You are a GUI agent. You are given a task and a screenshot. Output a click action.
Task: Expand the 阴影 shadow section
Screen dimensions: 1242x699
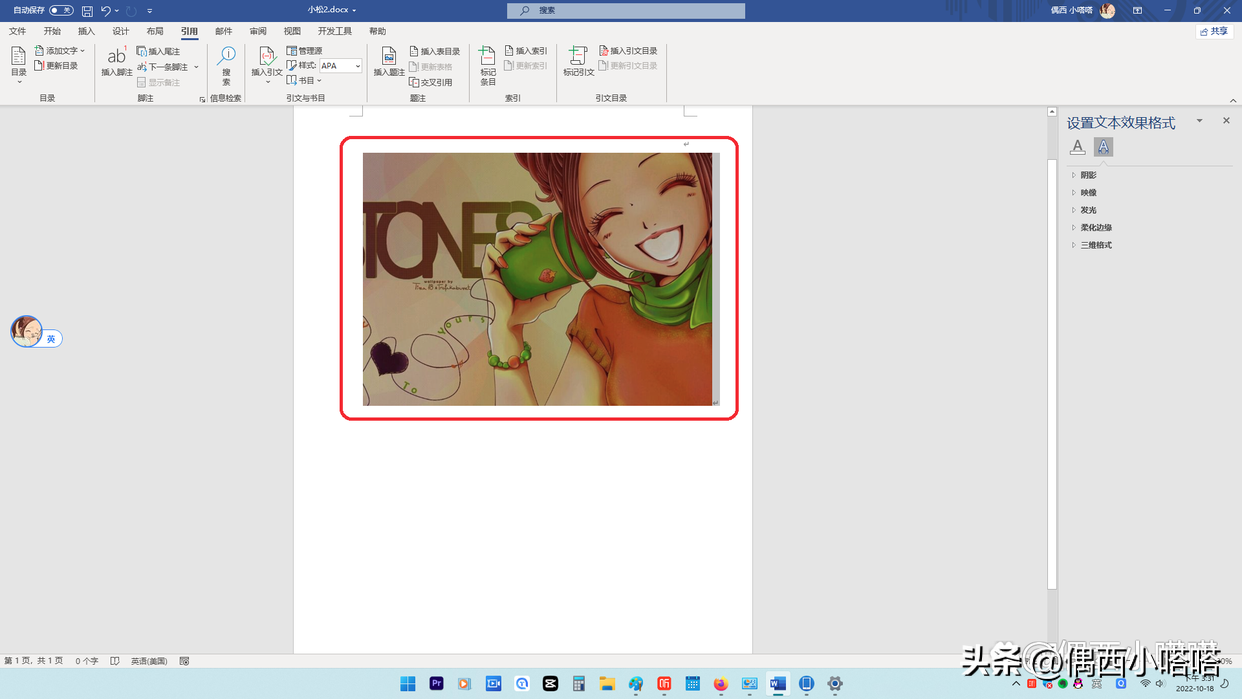coord(1088,175)
